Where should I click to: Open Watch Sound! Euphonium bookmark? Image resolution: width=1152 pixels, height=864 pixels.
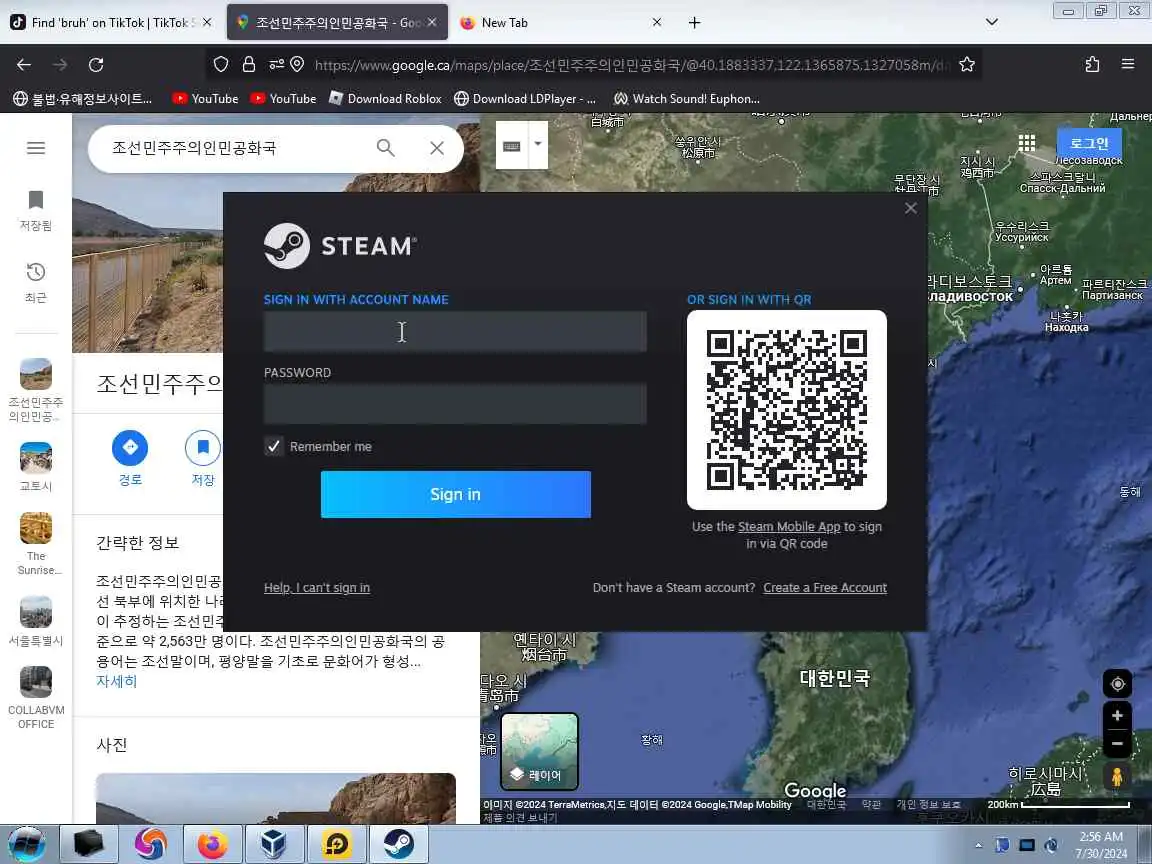tap(686, 98)
